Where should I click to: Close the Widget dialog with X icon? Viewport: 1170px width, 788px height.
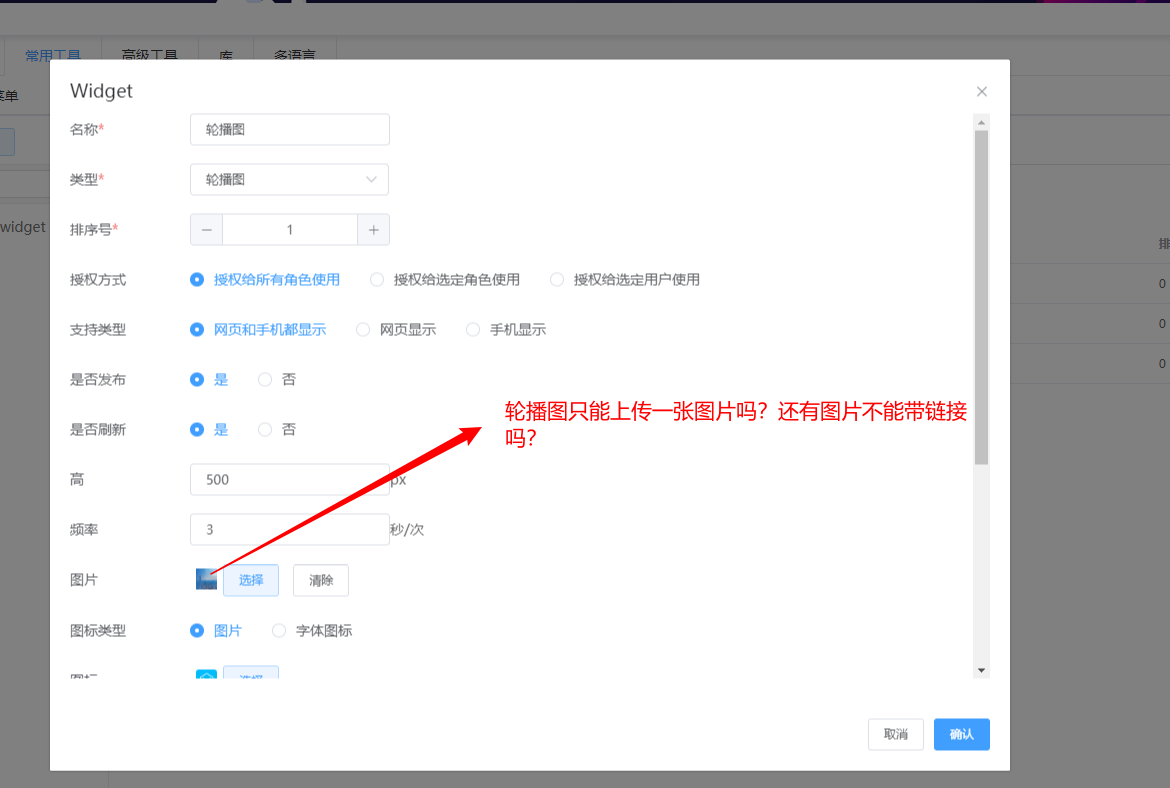point(981,92)
